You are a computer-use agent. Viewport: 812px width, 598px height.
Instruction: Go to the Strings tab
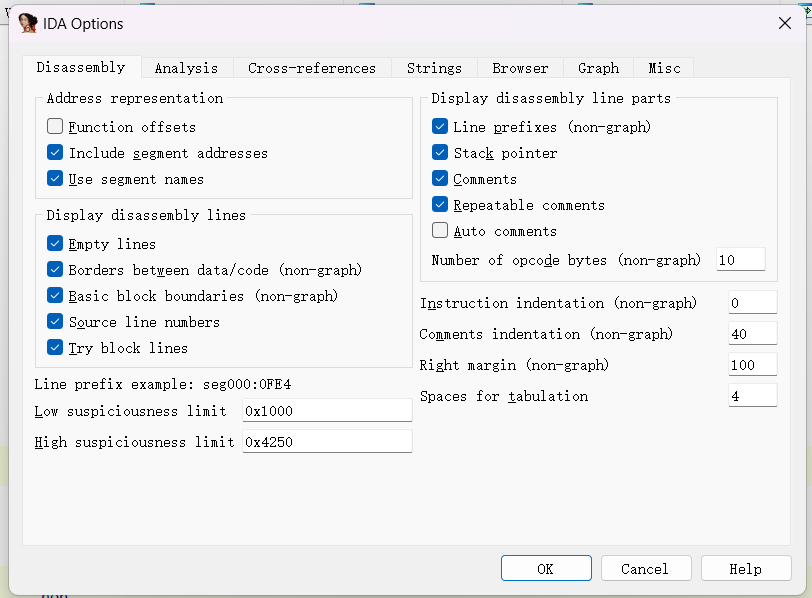click(x=434, y=68)
